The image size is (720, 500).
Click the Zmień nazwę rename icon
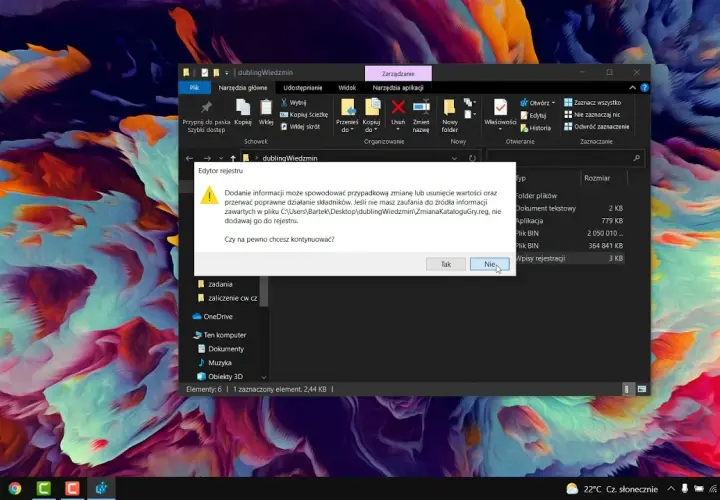tap(421, 108)
